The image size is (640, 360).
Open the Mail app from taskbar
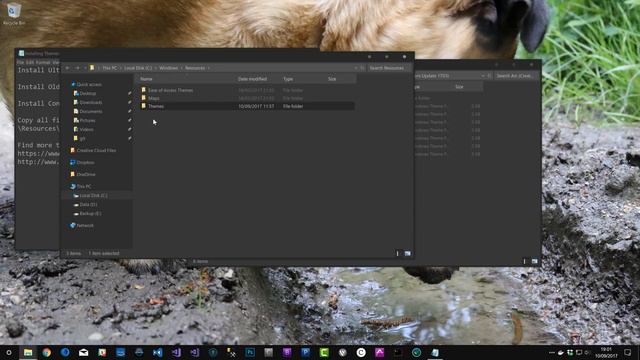tap(83, 352)
